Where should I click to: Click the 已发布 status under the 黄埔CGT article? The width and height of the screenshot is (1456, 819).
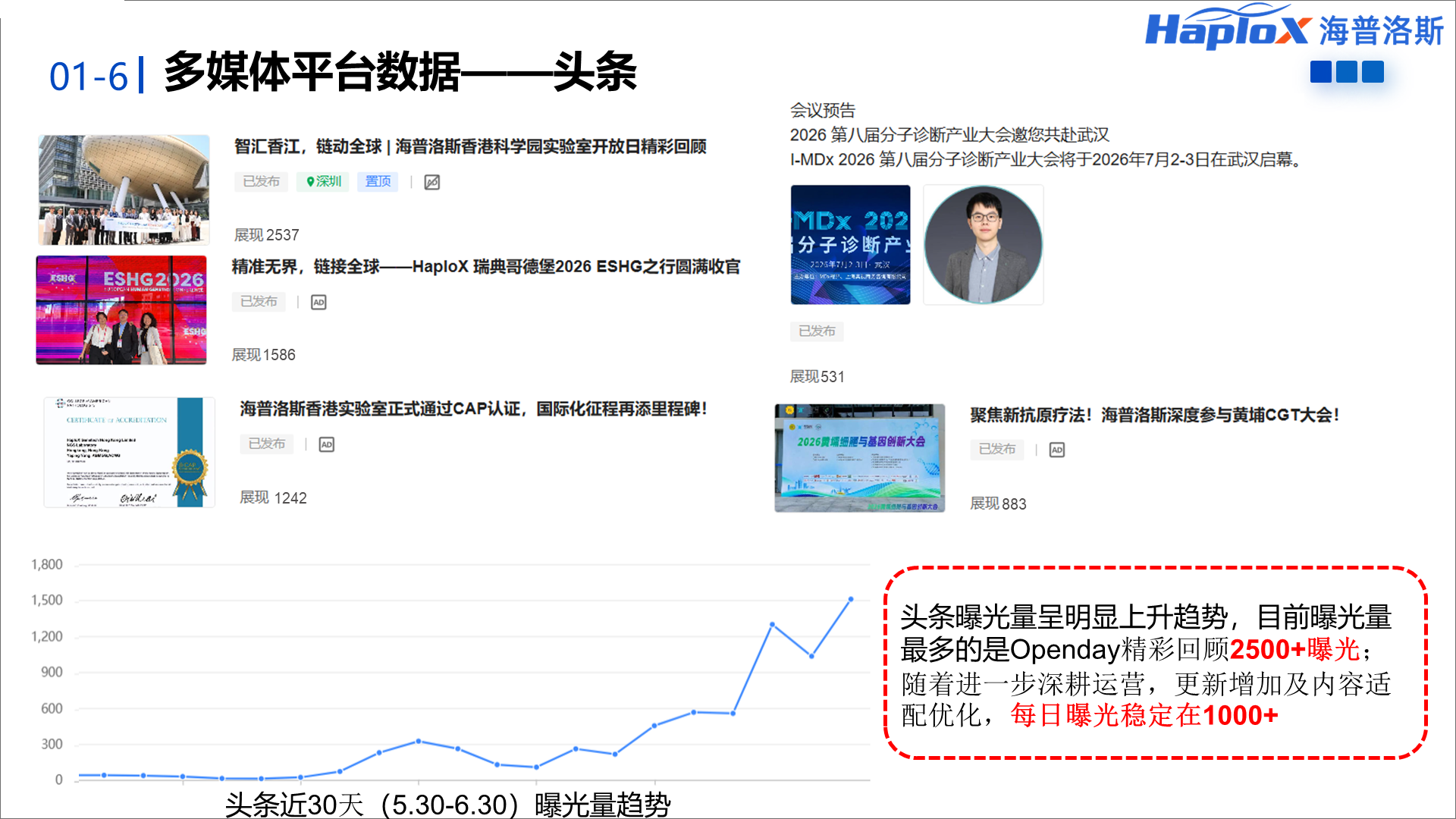[x=996, y=450]
